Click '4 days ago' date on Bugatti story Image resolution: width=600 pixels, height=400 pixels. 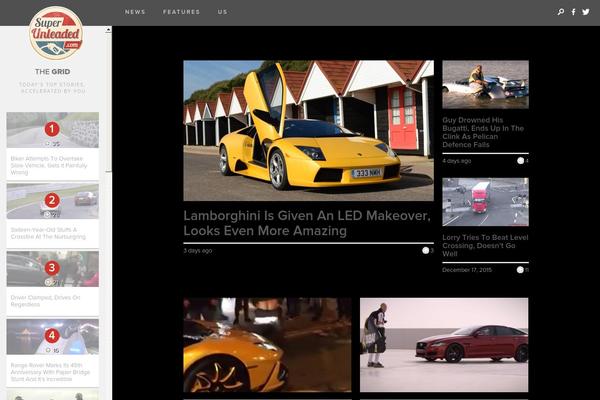[x=457, y=161]
